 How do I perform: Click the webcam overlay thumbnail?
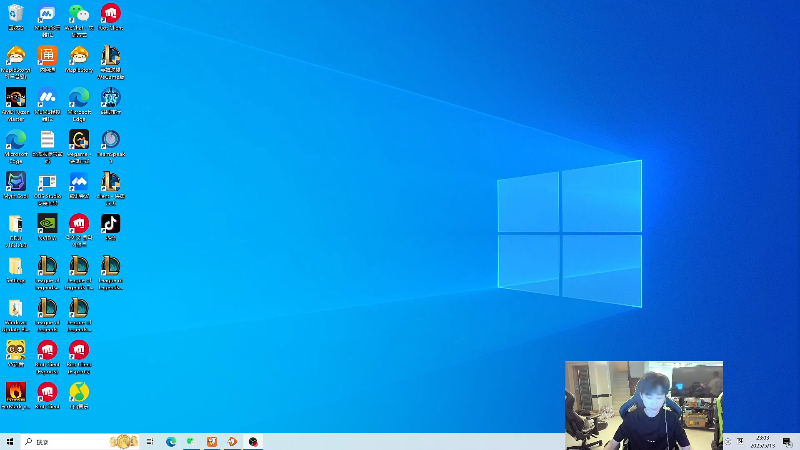[x=644, y=405]
